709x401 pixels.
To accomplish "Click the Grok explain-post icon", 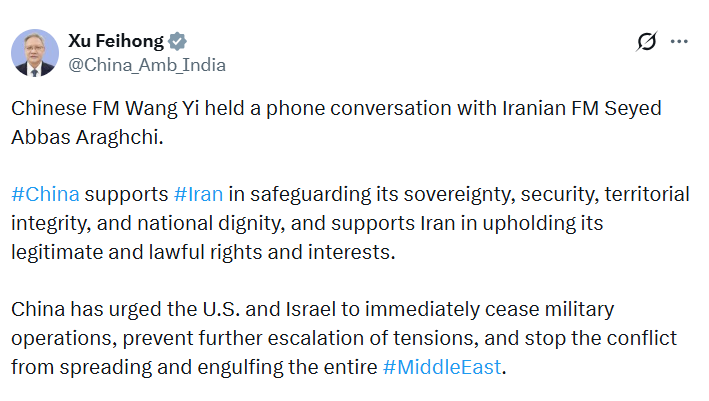I will tap(647, 42).
